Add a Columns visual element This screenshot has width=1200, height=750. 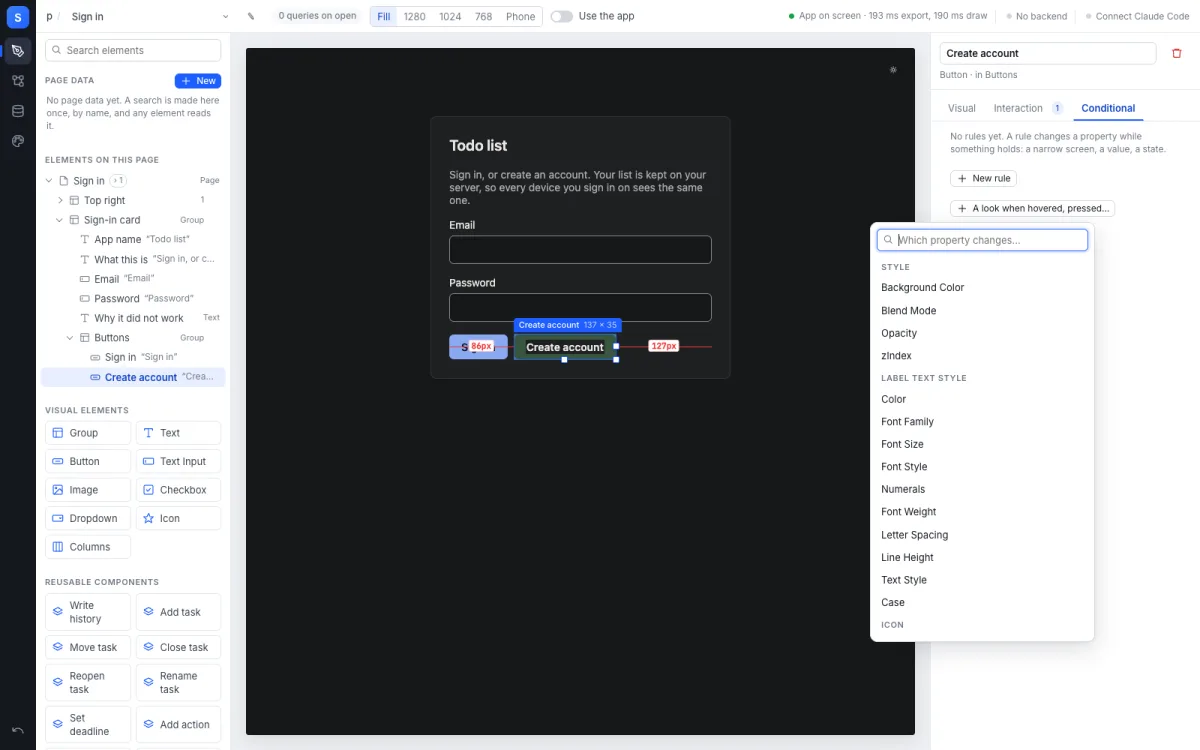click(88, 547)
